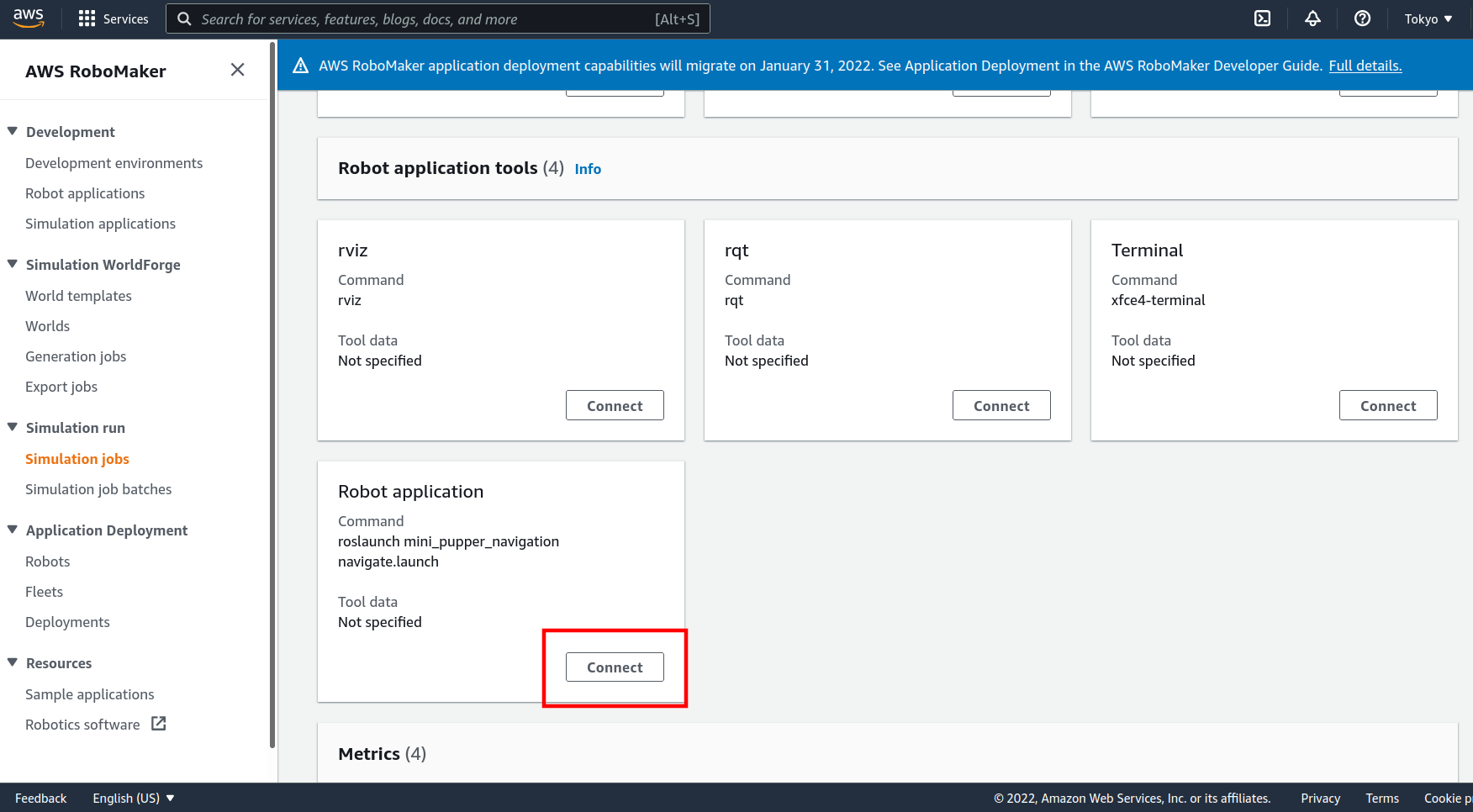Click the search magnifier icon

[184, 18]
